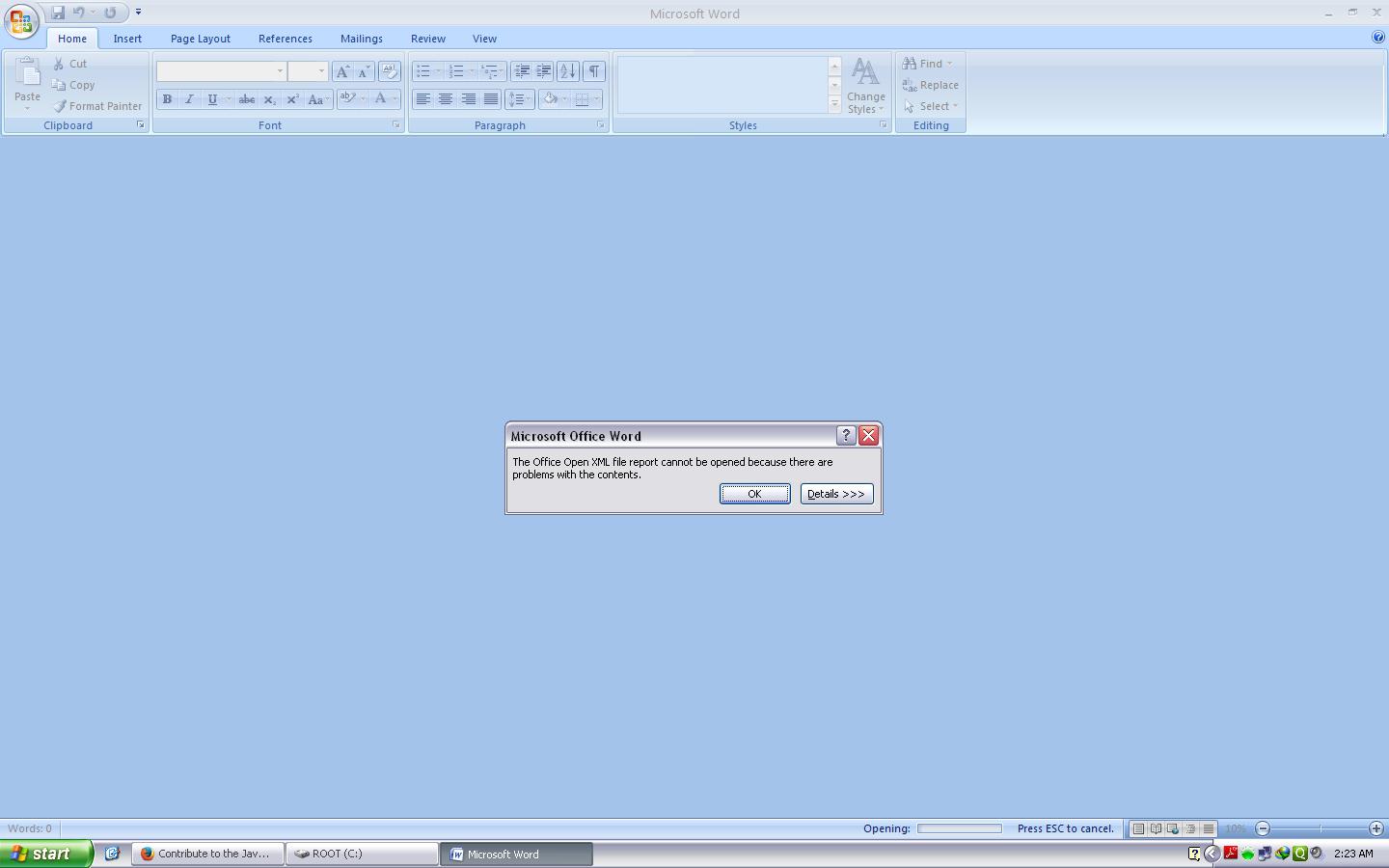
Task: Open the Office Button menu
Action: pos(21,20)
